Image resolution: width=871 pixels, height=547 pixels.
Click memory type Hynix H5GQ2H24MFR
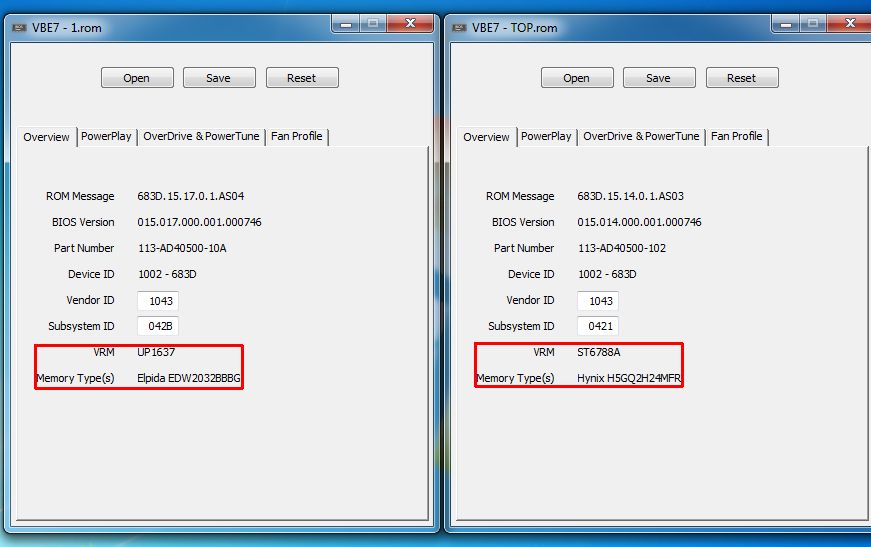629,378
